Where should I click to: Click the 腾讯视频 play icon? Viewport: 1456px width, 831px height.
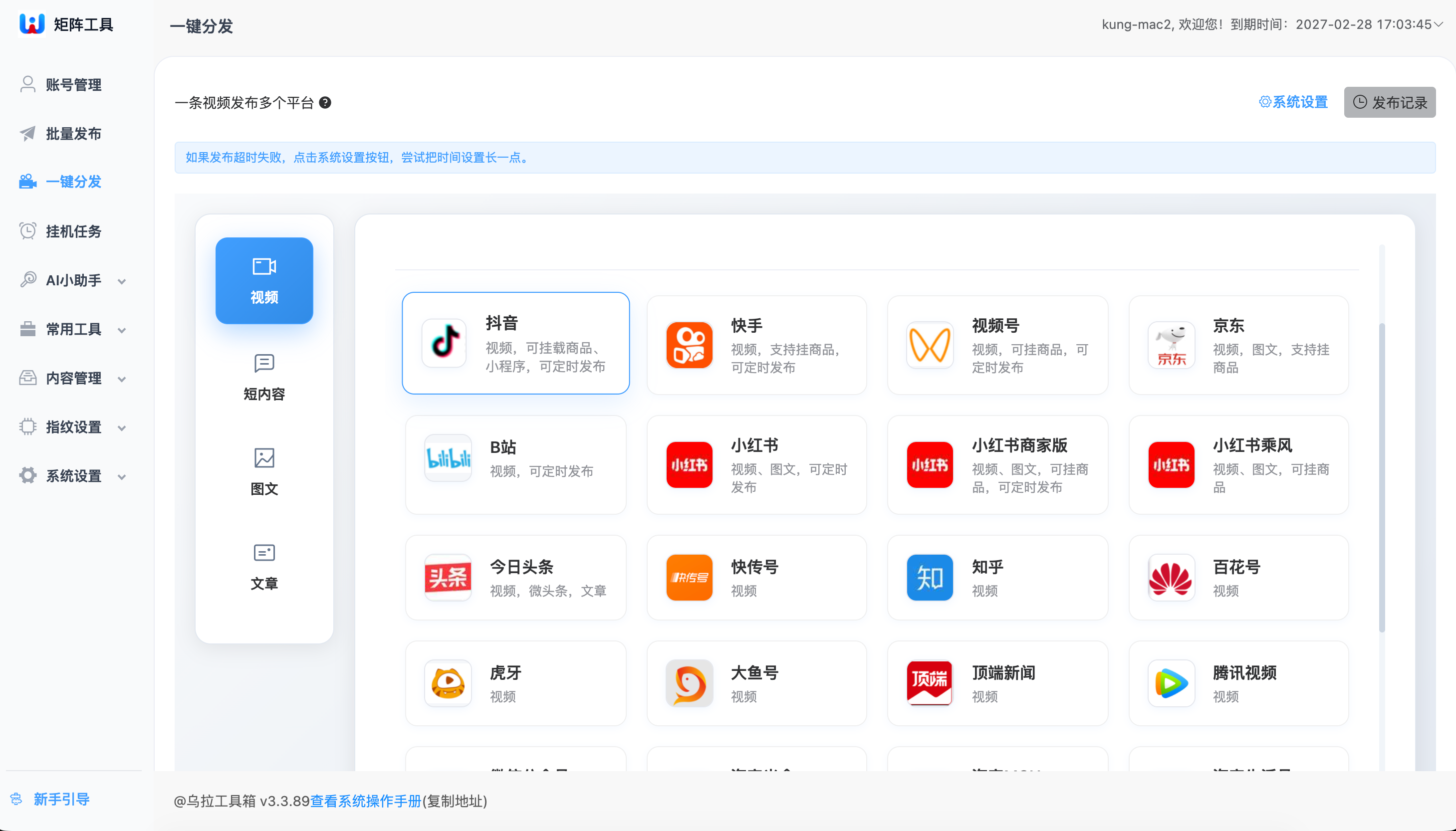(x=1171, y=683)
